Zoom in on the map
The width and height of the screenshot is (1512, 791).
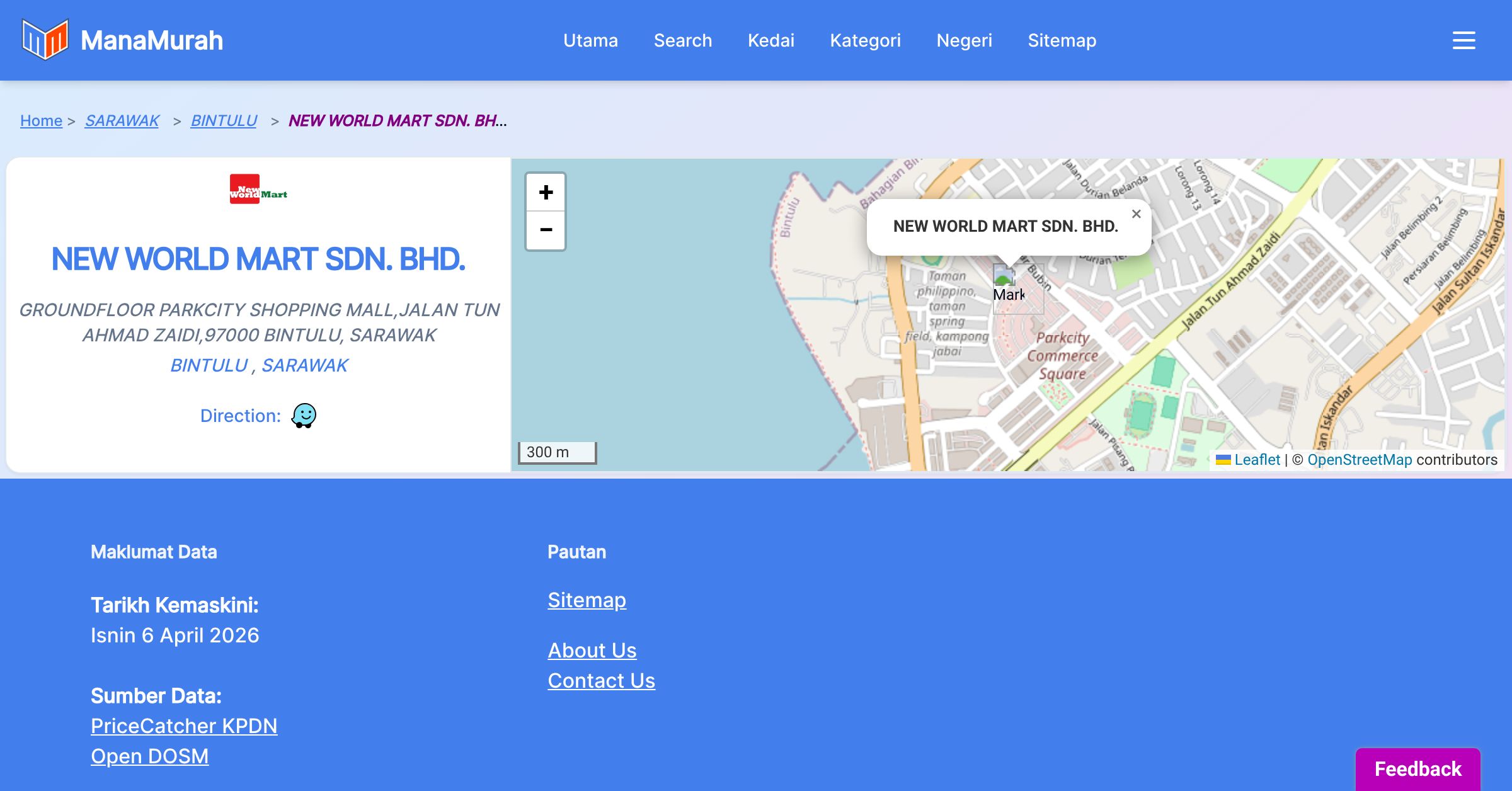tap(546, 192)
